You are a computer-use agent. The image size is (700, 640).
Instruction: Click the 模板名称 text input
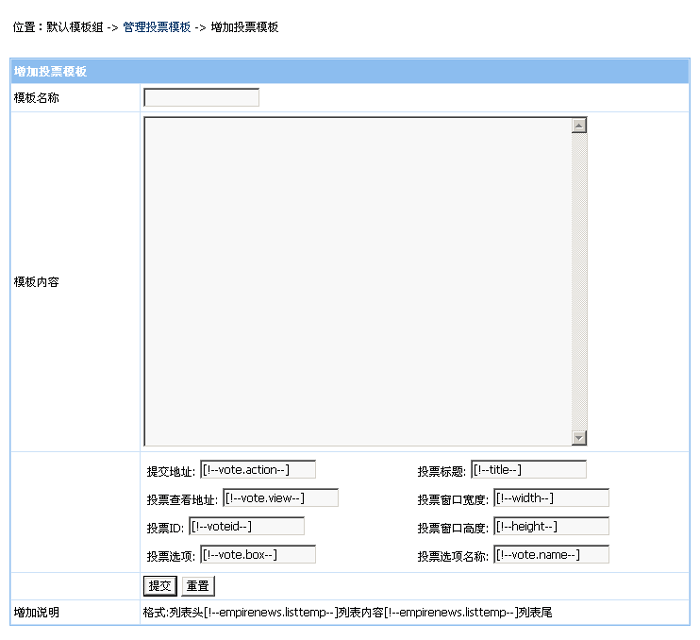(x=201, y=98)
